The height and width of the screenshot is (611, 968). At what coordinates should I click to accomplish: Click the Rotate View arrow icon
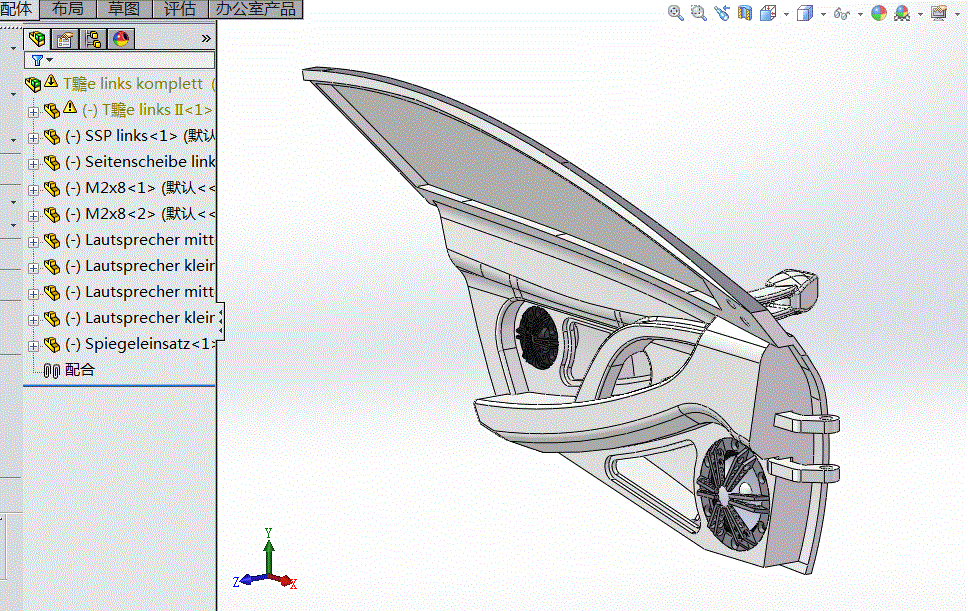(722, 12)
